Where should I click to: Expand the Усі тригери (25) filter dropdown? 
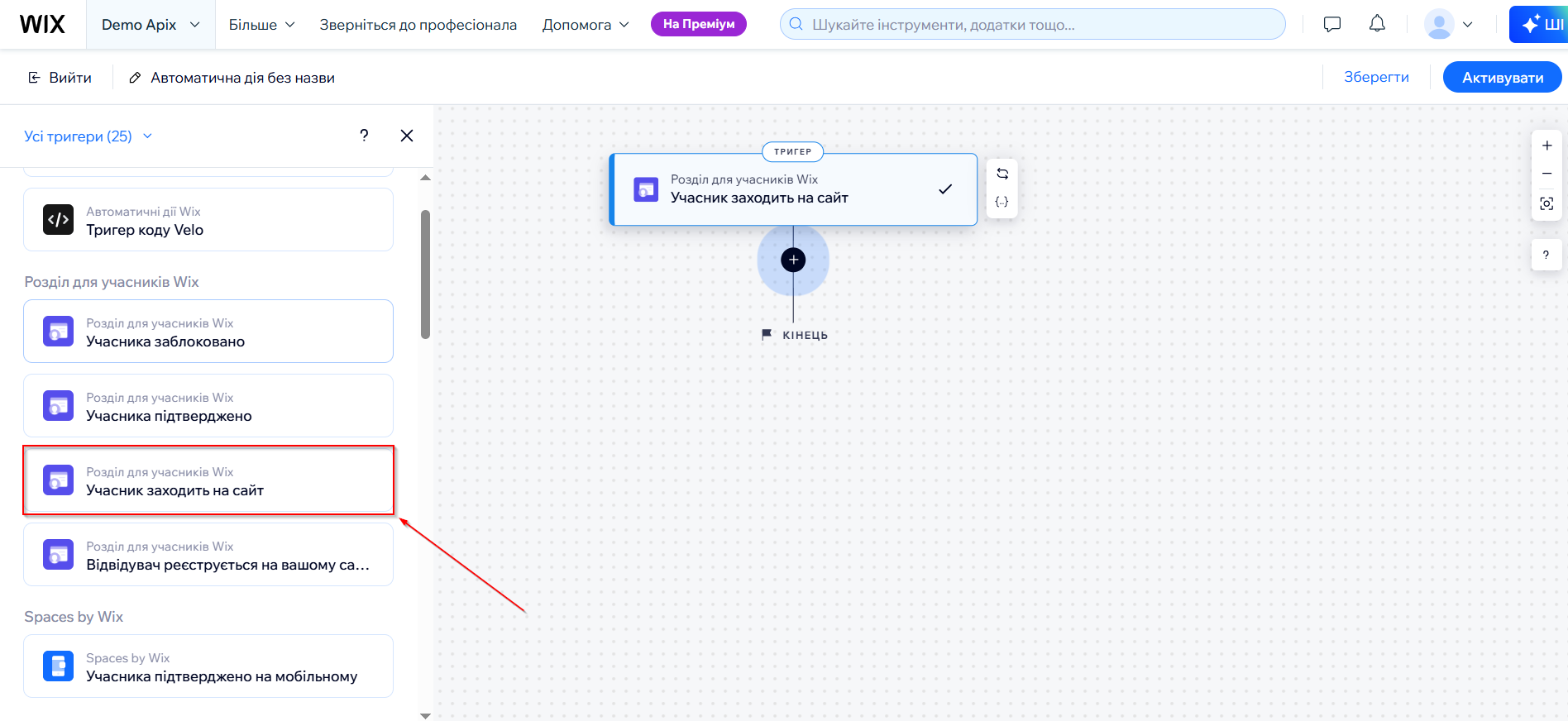(x=88, y=136)
